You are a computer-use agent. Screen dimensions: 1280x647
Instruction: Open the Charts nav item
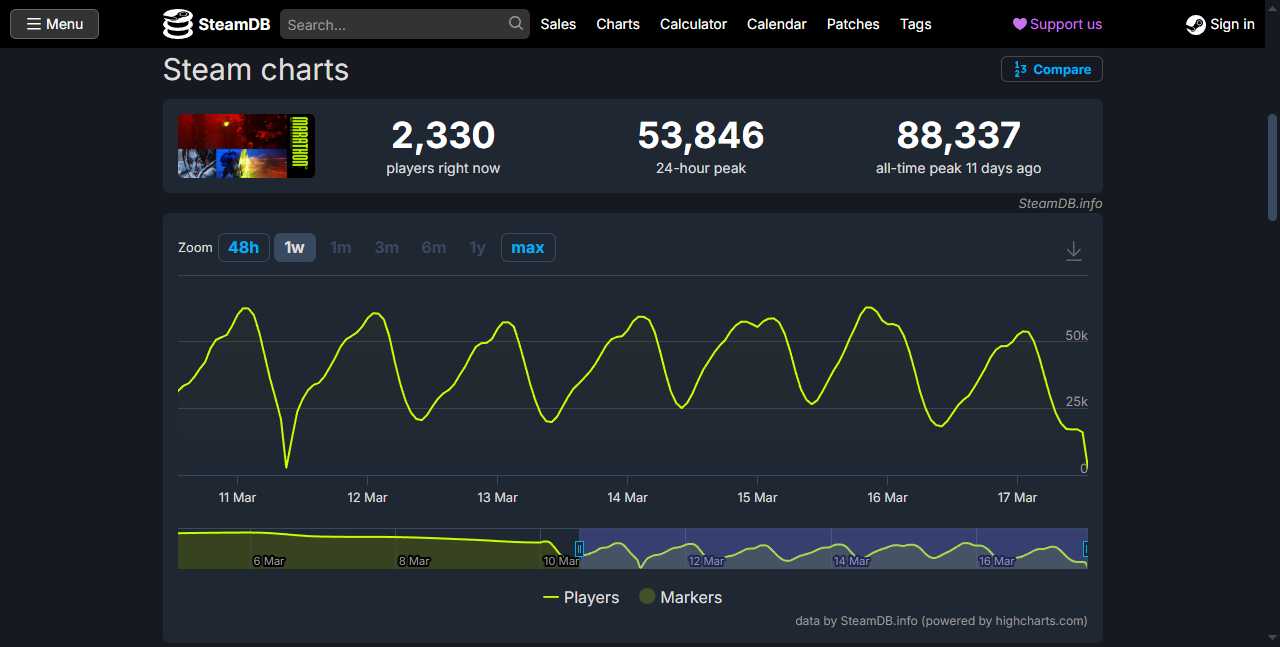[x=618, y=24]
